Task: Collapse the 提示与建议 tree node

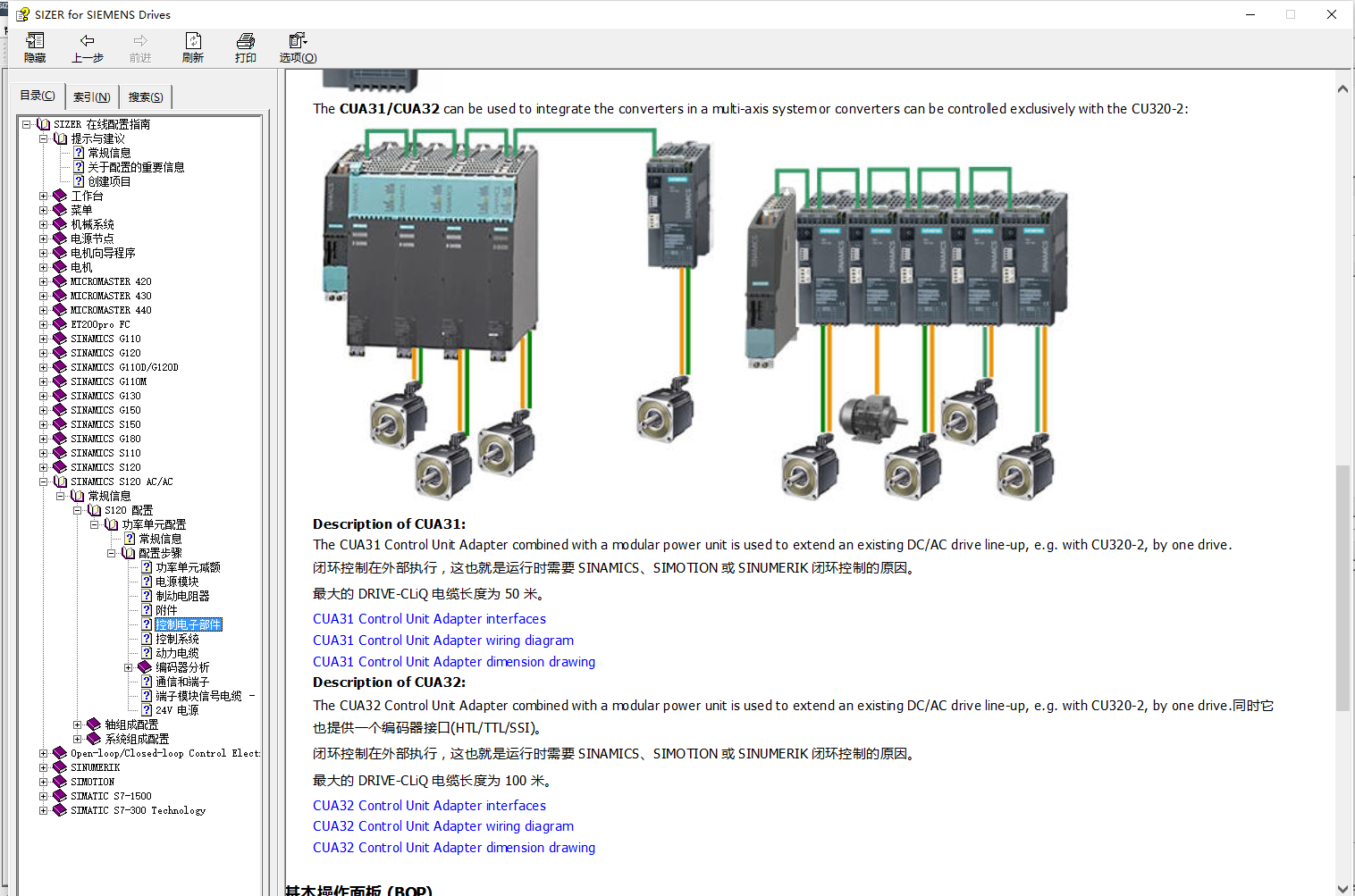Action: [43, 138]
